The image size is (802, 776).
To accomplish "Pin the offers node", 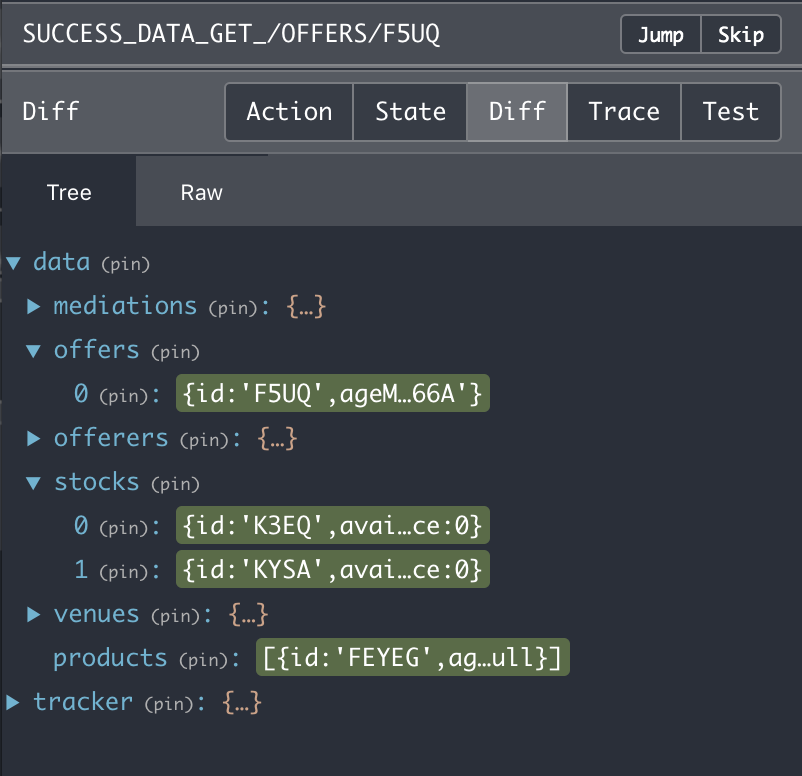I will 175,352.
